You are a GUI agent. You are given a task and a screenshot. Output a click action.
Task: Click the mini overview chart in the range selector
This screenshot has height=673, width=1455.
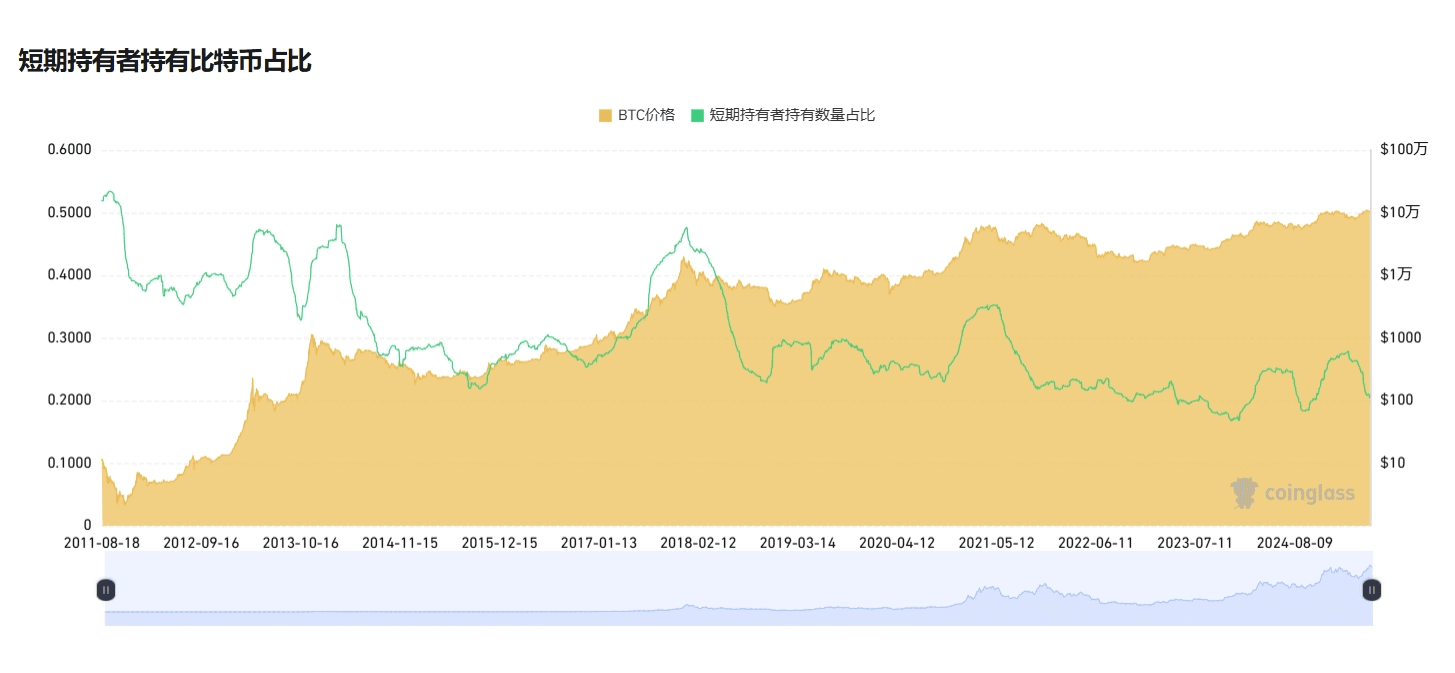pos(739,589)
